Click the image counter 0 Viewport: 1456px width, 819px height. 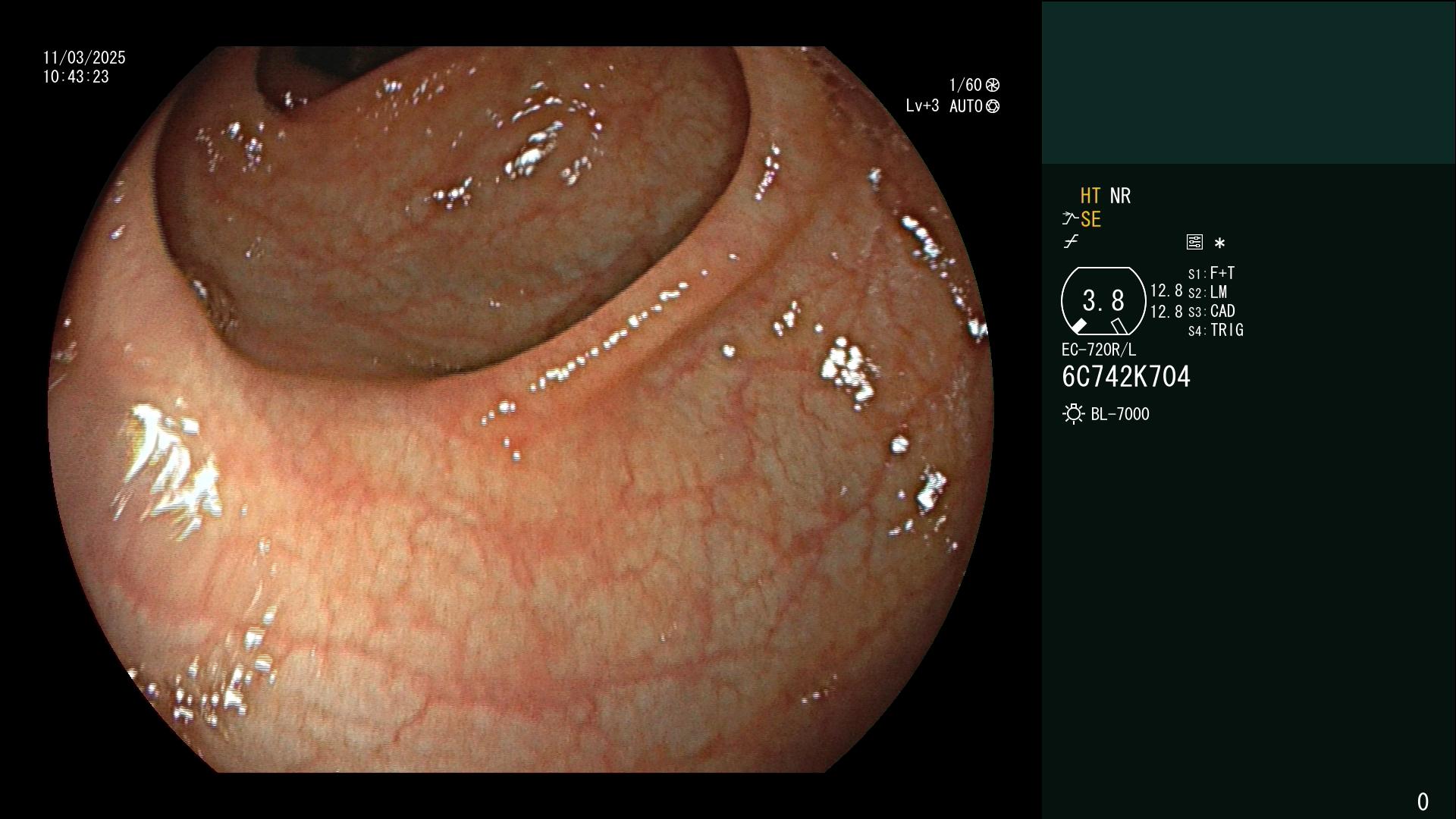tap(1423, 802)
